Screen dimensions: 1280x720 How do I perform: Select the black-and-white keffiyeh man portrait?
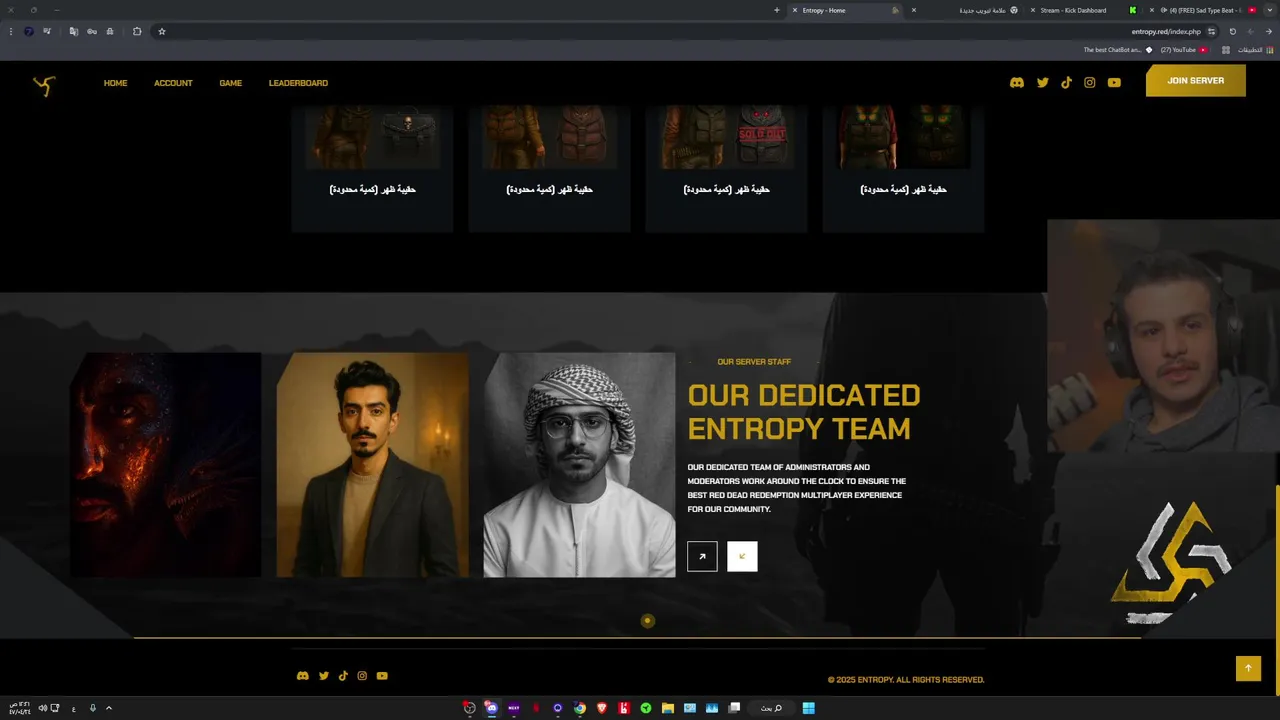click(x=579, y=465)
